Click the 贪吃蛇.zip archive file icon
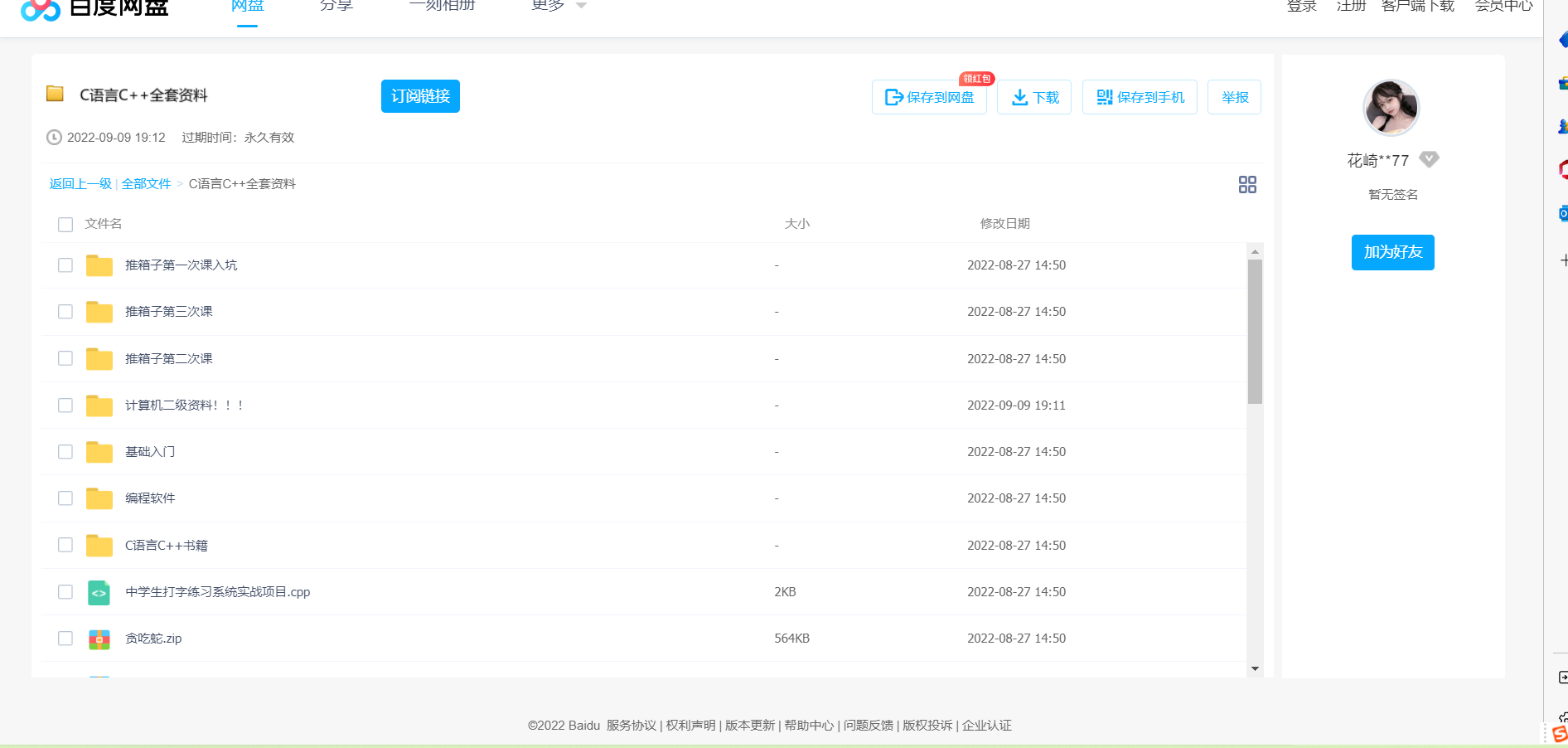Image resolution: width=1568 pixels, height=748 pixels. coord(99,639)
